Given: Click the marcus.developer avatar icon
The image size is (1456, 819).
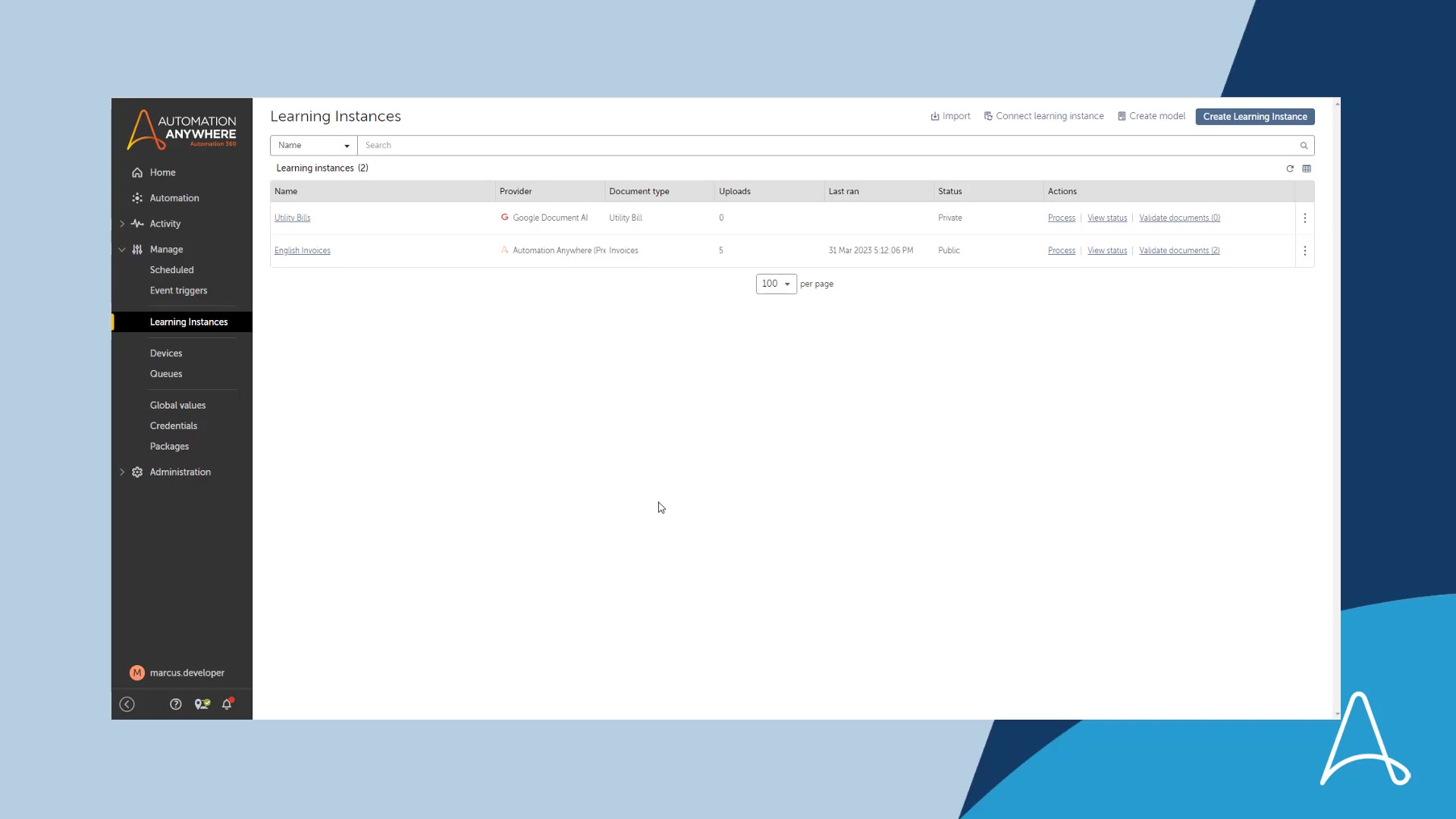Looking at the screenshot, I should [137, 673].
